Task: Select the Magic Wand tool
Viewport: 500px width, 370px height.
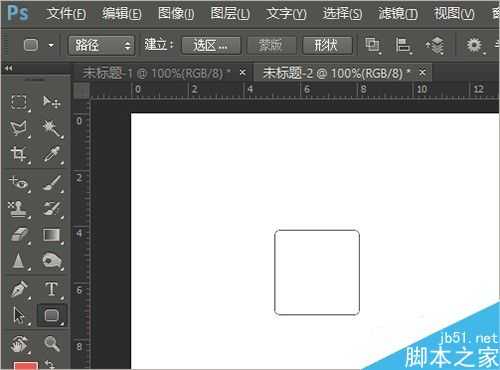Action: (52, 128)
